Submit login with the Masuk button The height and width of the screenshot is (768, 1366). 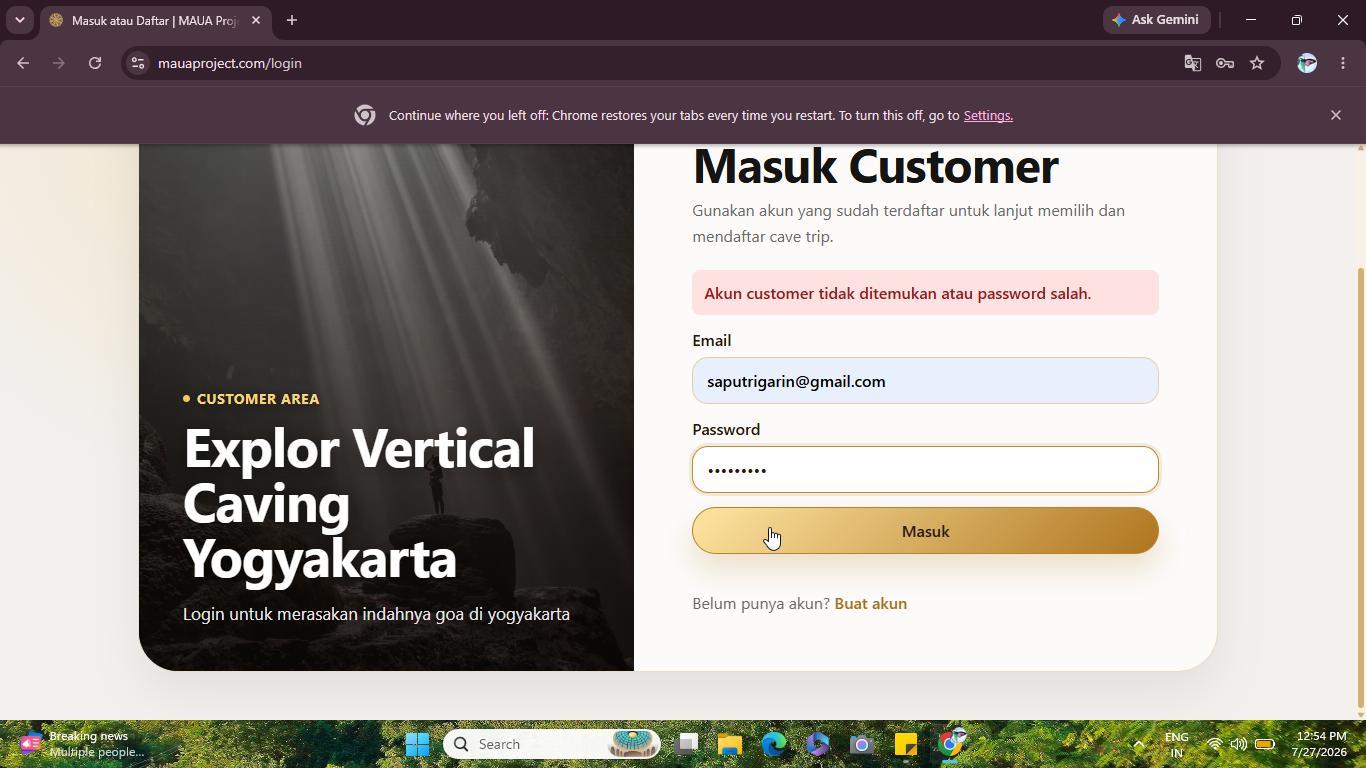pos(925,531)
